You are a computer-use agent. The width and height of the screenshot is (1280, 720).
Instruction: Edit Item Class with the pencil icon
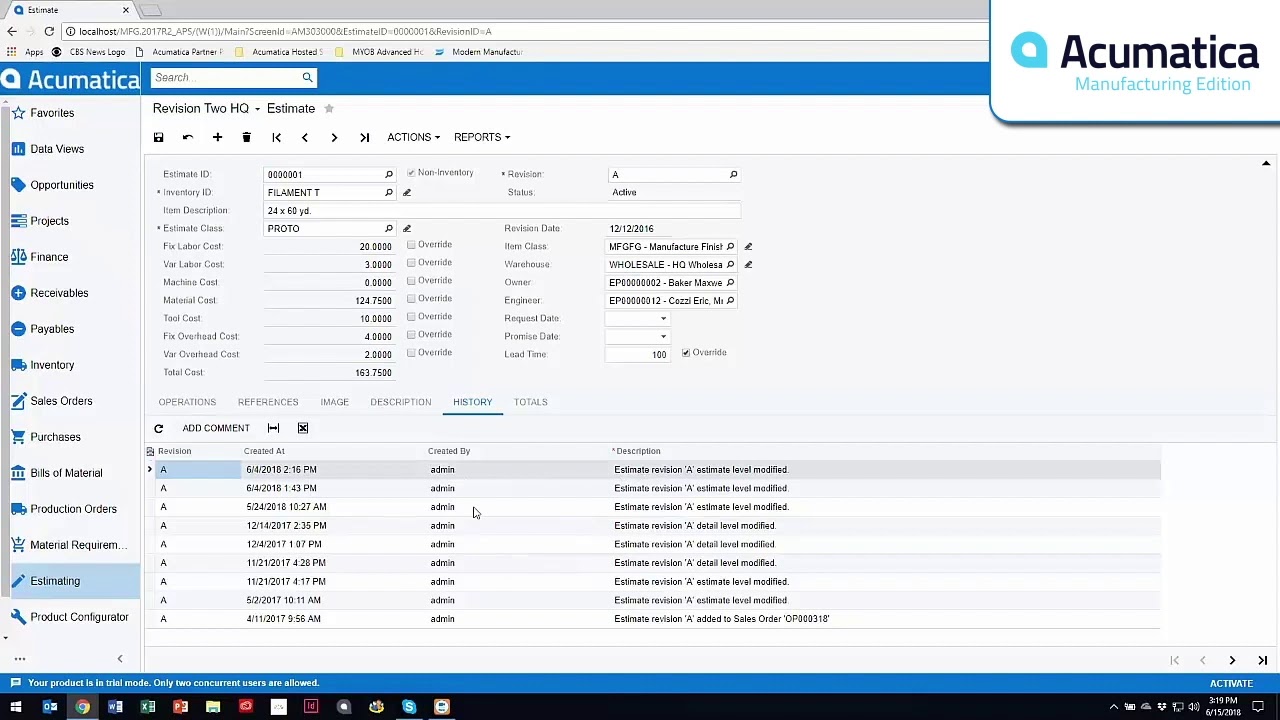click(x=748, y=246)
